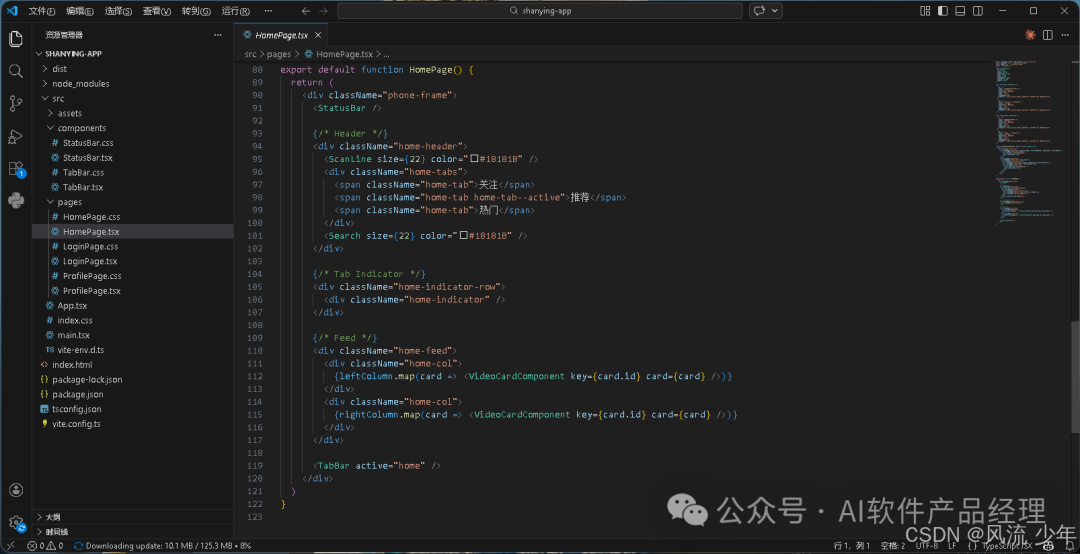
Task: Click the #18181B color box on Search line
Action: click(x=464, y=236)
